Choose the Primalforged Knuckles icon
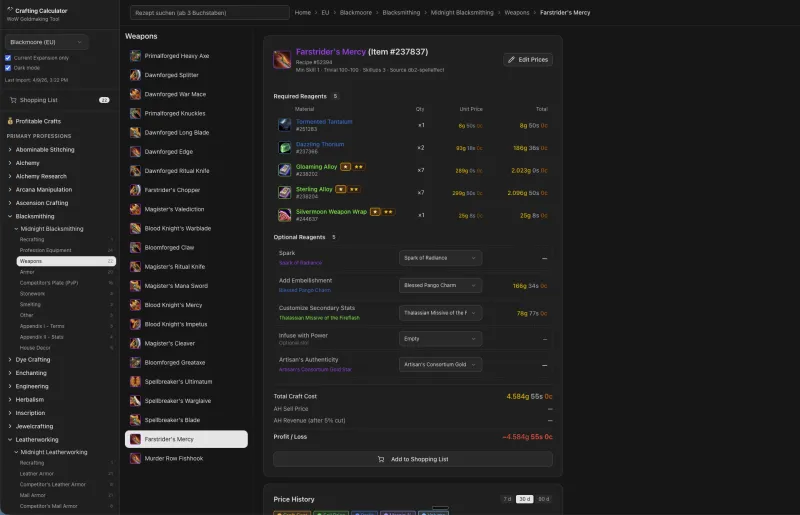The image size is (800, 515). point(135,113)
